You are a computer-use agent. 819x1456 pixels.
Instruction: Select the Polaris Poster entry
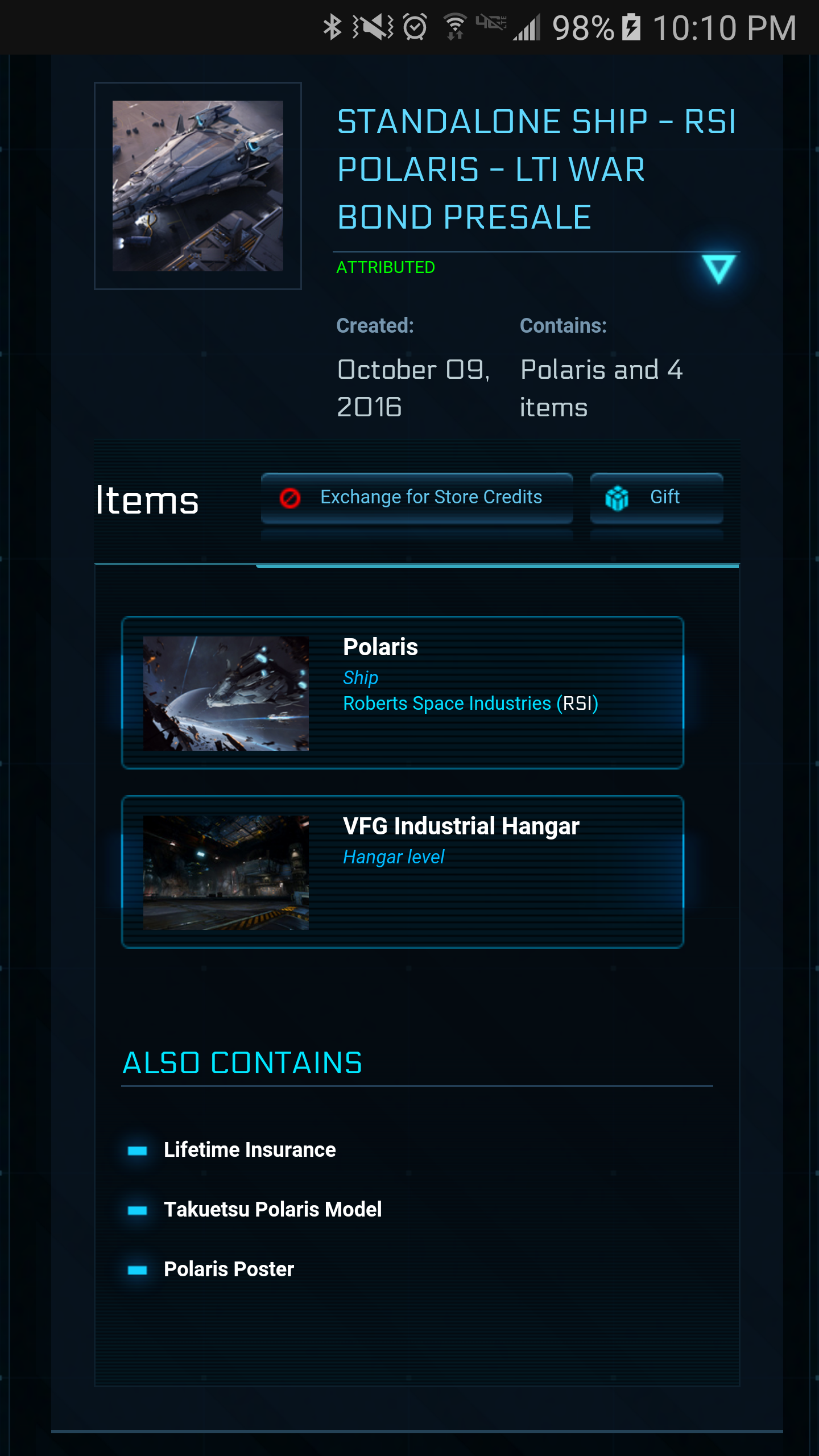click(x=229, y=1269)
